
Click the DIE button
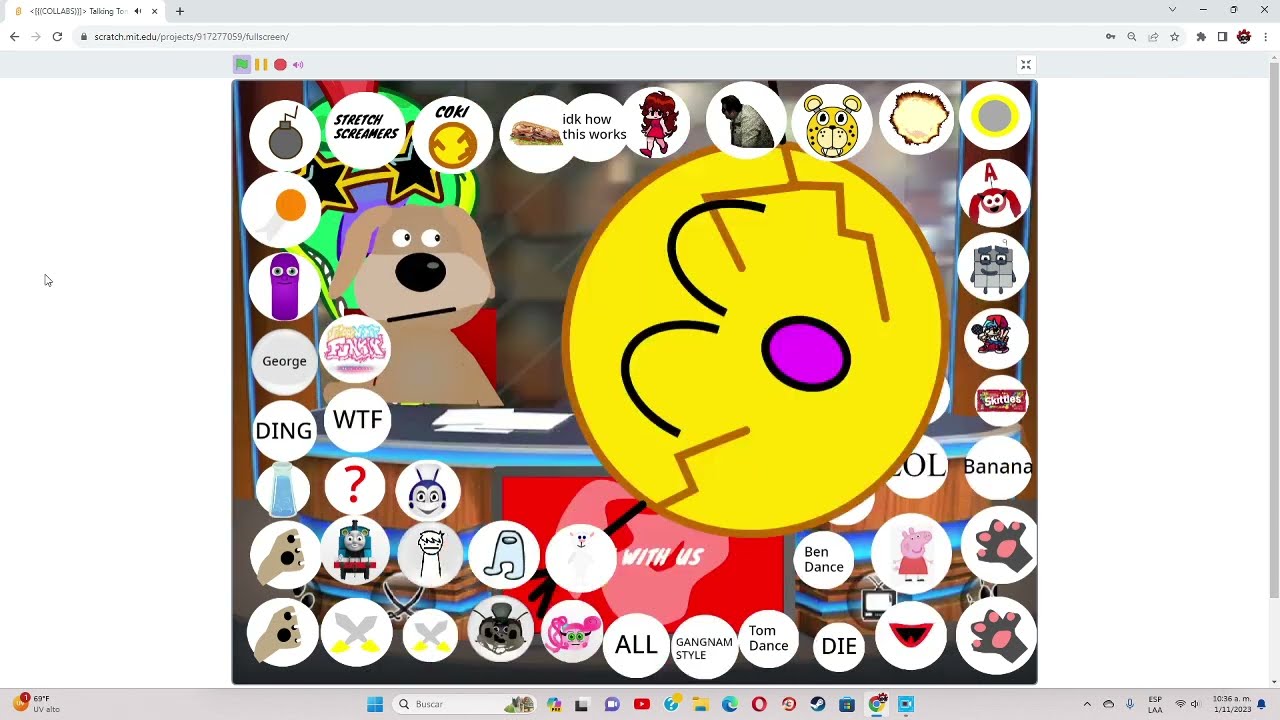click(x=839, y=647)
